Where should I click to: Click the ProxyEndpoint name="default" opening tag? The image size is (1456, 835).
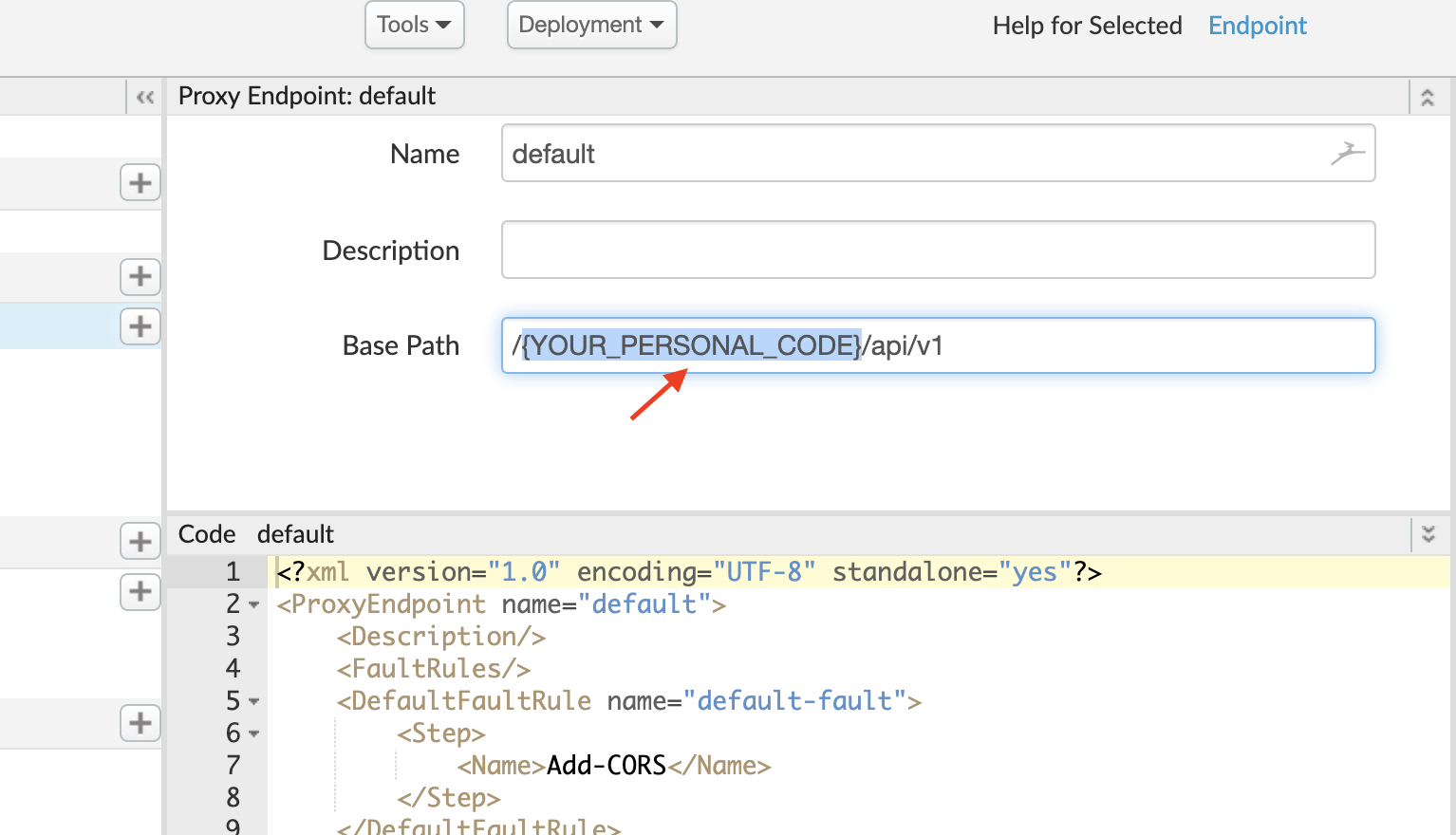501,604
